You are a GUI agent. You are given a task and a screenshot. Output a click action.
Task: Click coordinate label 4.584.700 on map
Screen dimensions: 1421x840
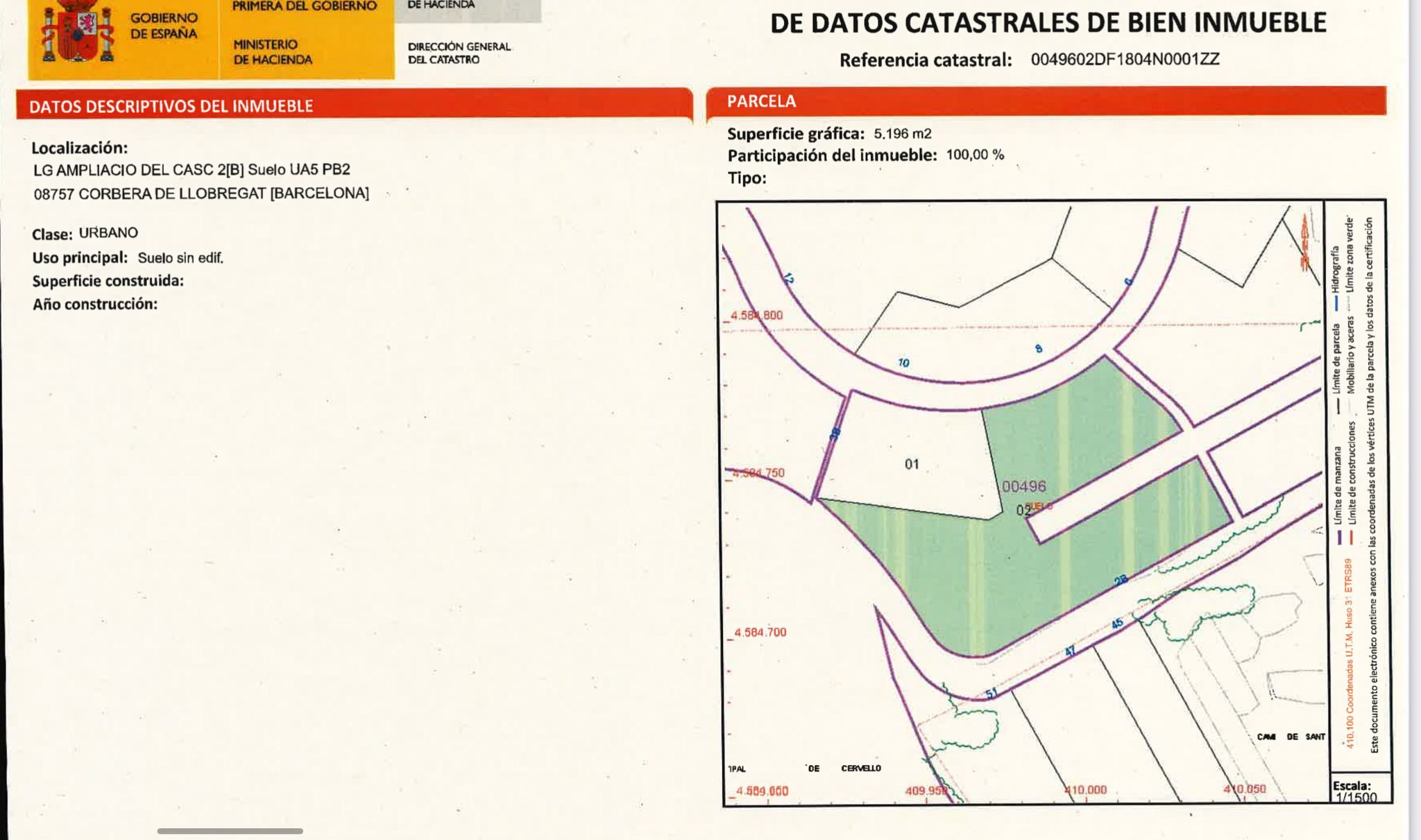760,633
